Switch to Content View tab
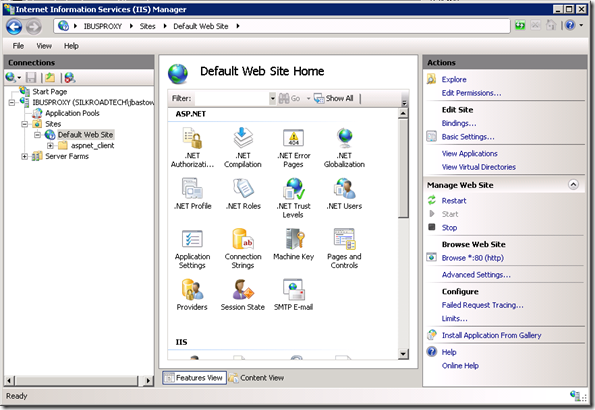Viewport: 595px width, 410px height. [257, 378]
